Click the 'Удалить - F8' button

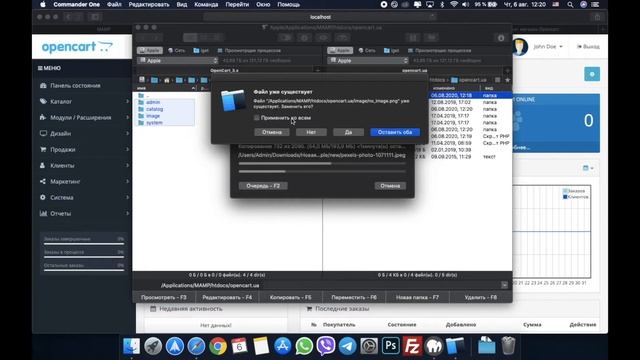point(480,298)
